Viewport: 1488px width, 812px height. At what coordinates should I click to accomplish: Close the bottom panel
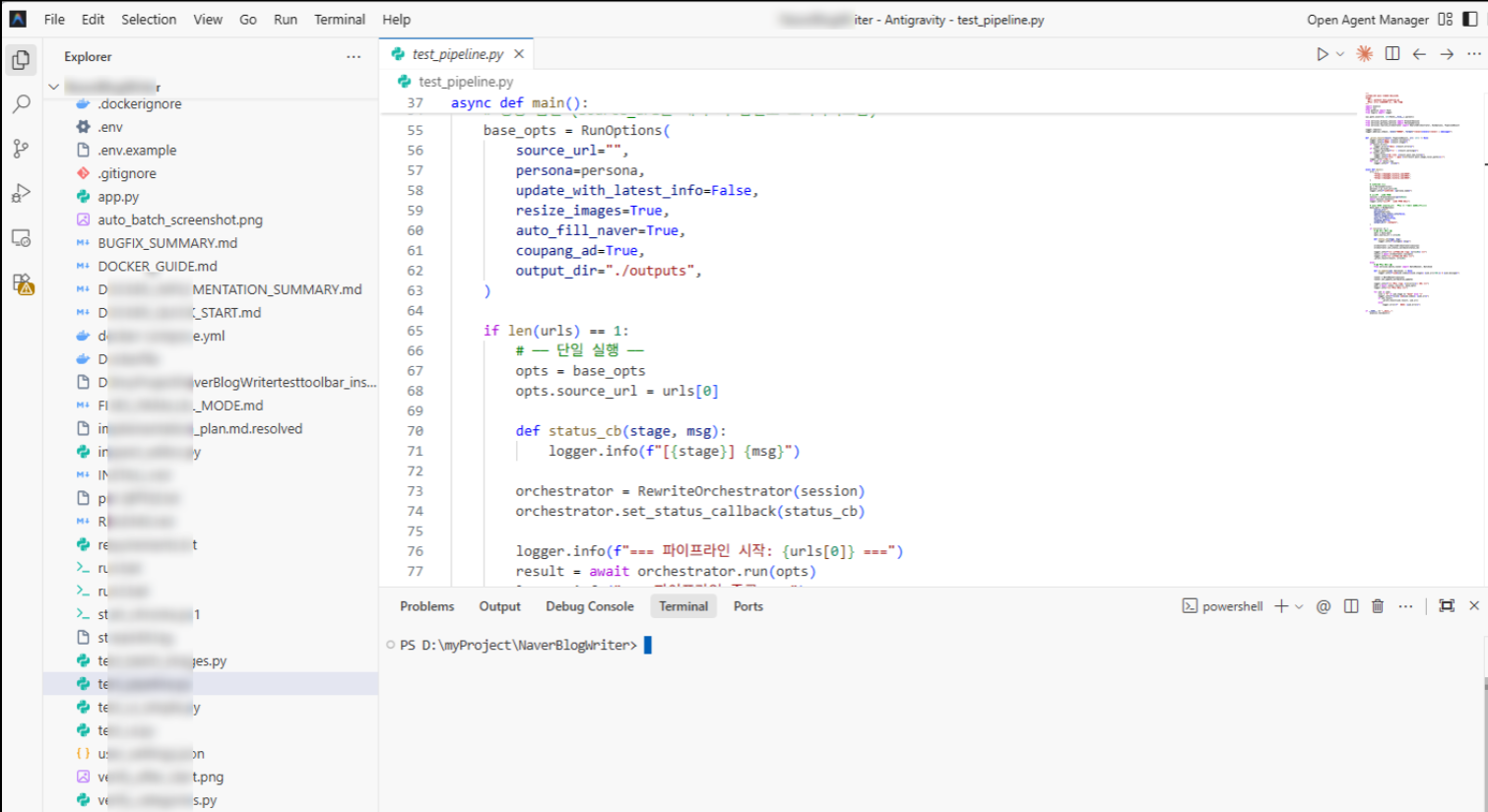tap(1474, 606)
